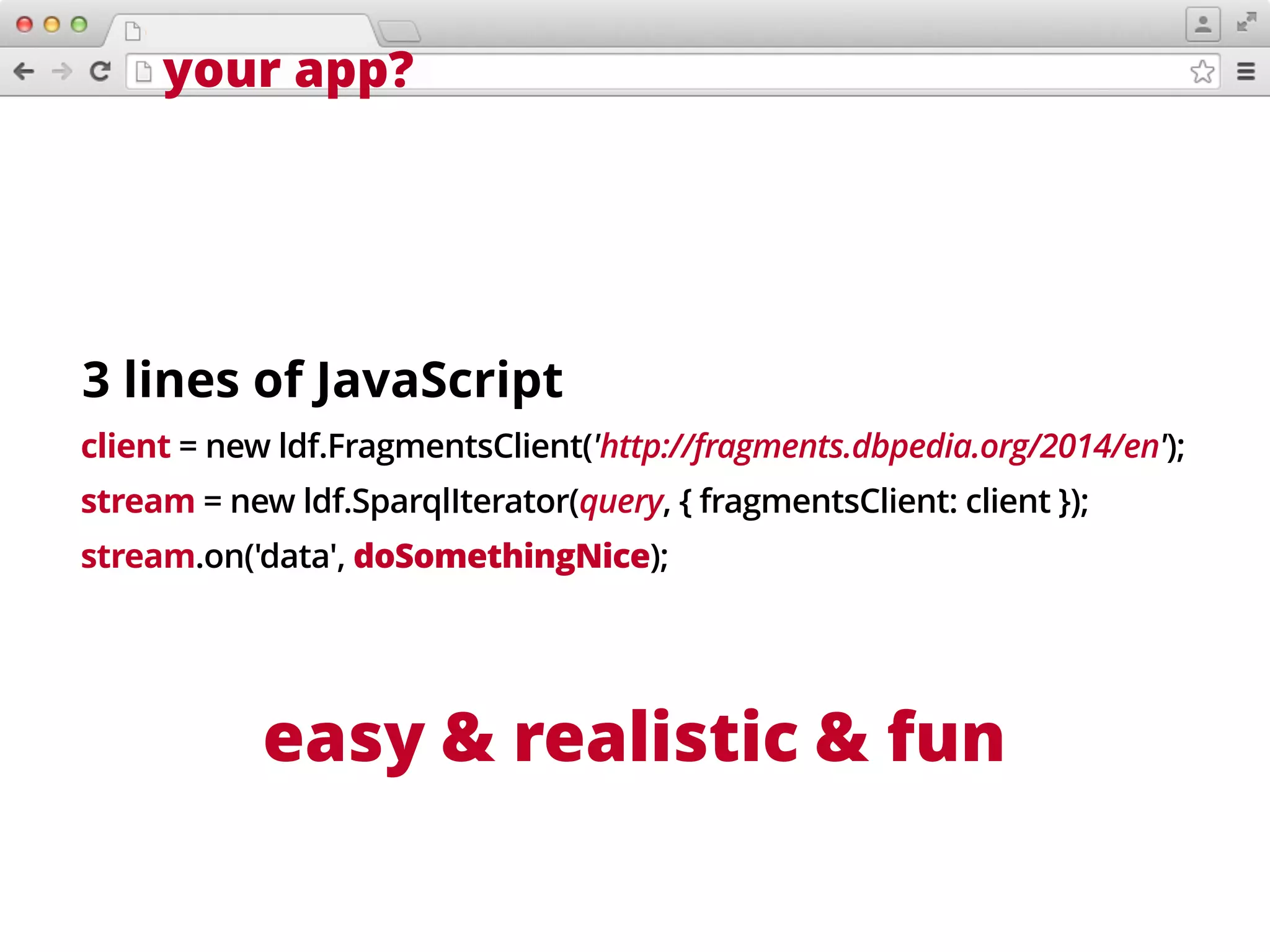Click the 'doSomethingNice' text
Screen dimensions: 1270x952
[502, 556]
